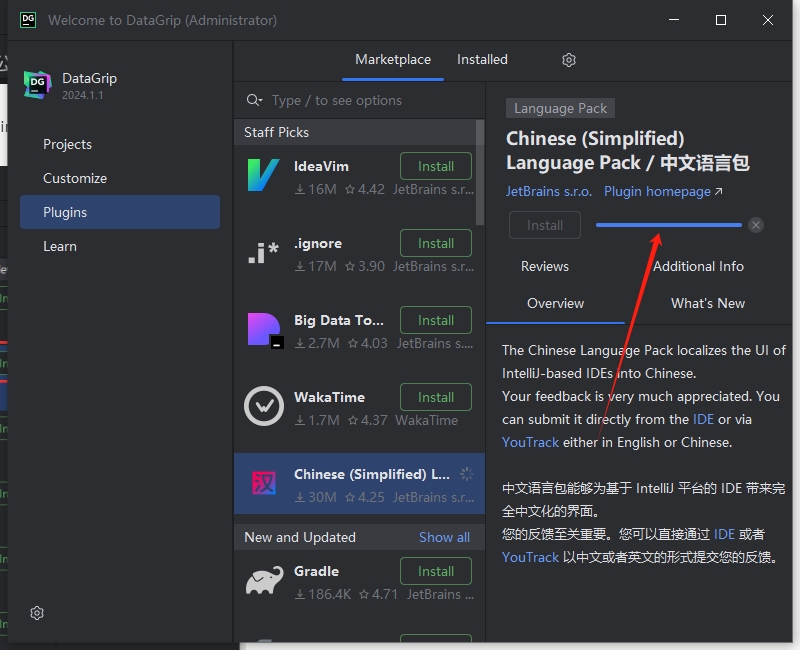The height and width of the screenshot is (650, 800).
Task: Install the WakaTime plugin
Action: (436, 397)
